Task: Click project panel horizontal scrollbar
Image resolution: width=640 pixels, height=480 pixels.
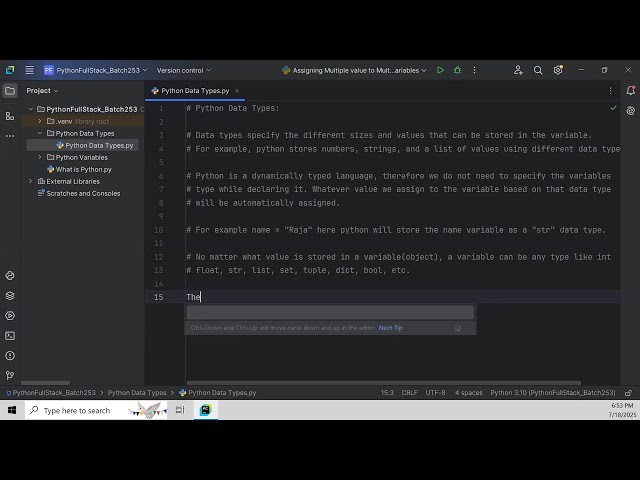Action: coord(45,383)
